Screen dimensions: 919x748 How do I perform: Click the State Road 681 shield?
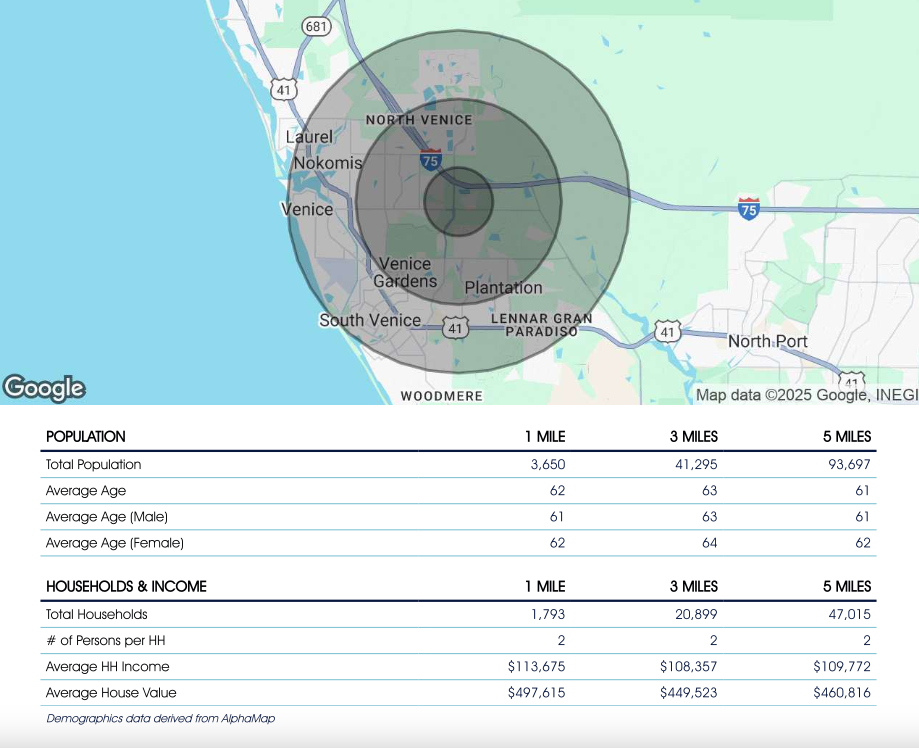316,27
